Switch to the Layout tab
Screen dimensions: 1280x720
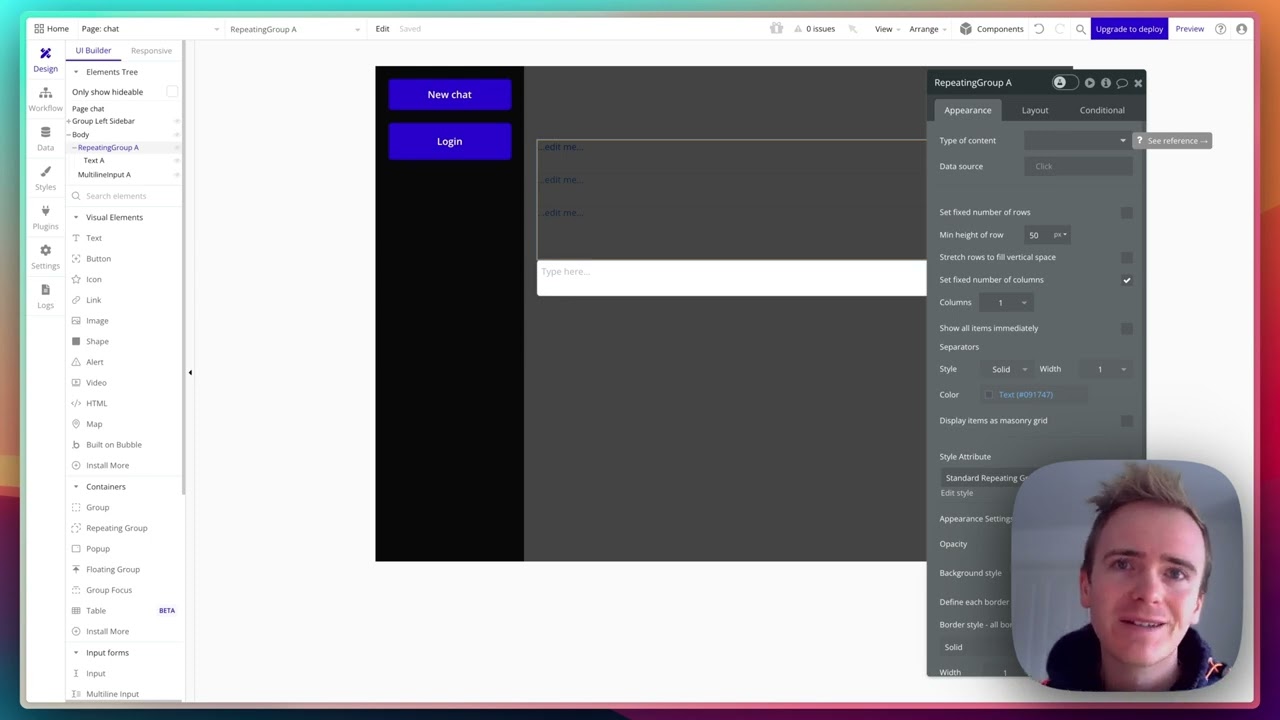pos(1035,110)
